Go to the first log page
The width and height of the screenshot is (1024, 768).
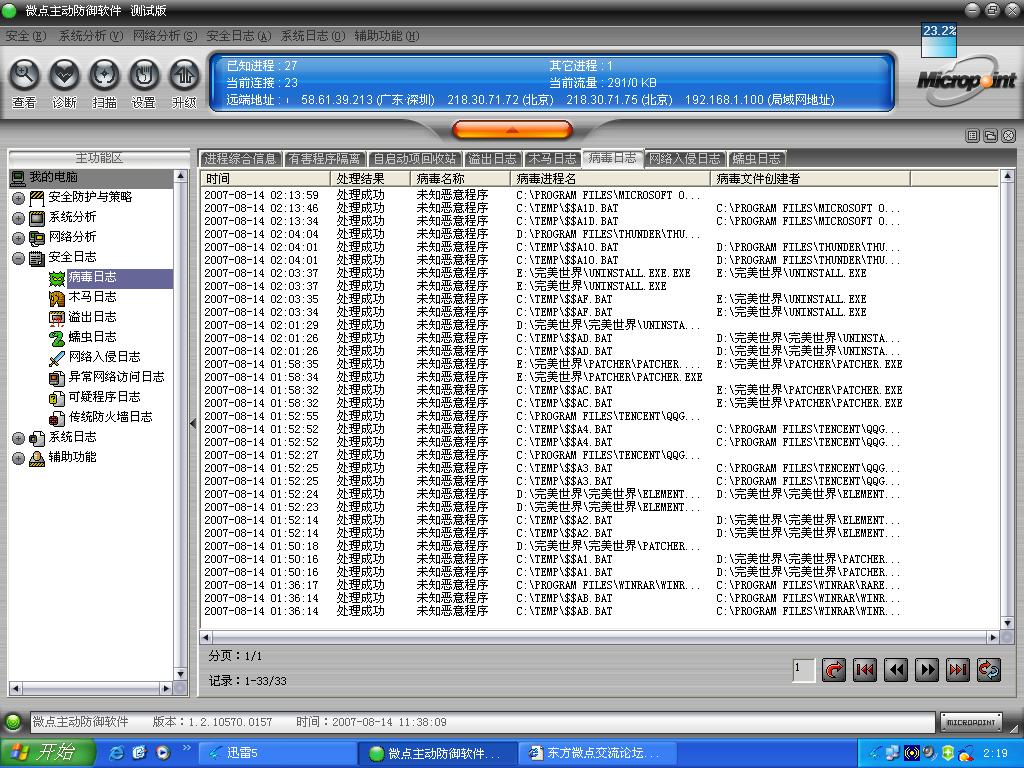point(865,670)
